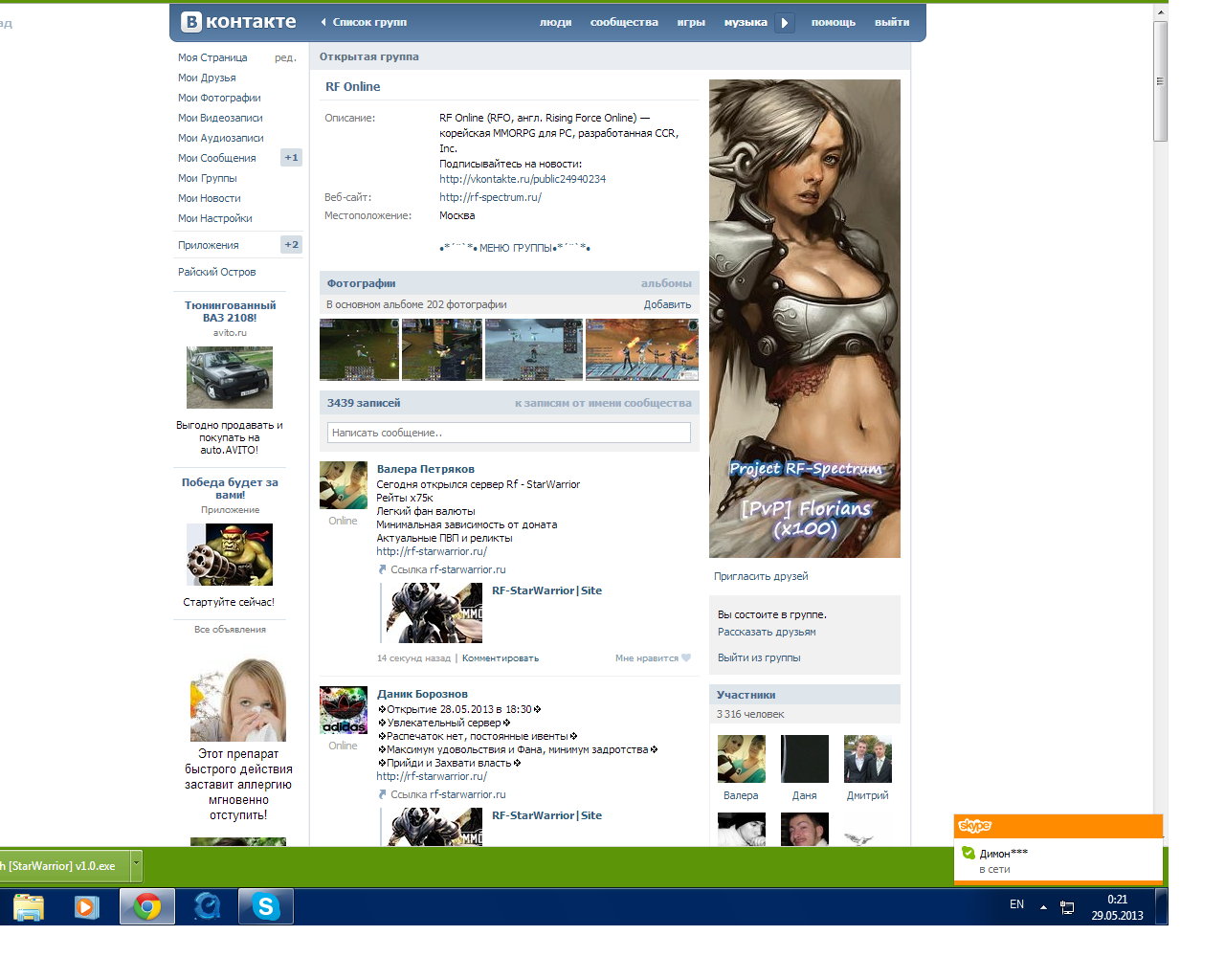Click the Тюнингованный ВАЗ 2108 ad car image
Image resolution: width=1225 pixels, height=980 pixels.
pyautogui.click(x=230, y=377)
